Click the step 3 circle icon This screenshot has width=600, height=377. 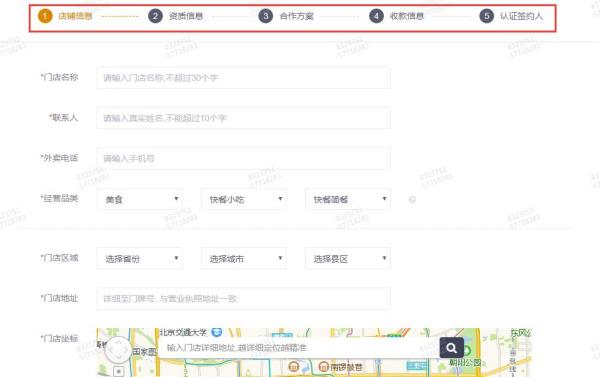[266, 16]
